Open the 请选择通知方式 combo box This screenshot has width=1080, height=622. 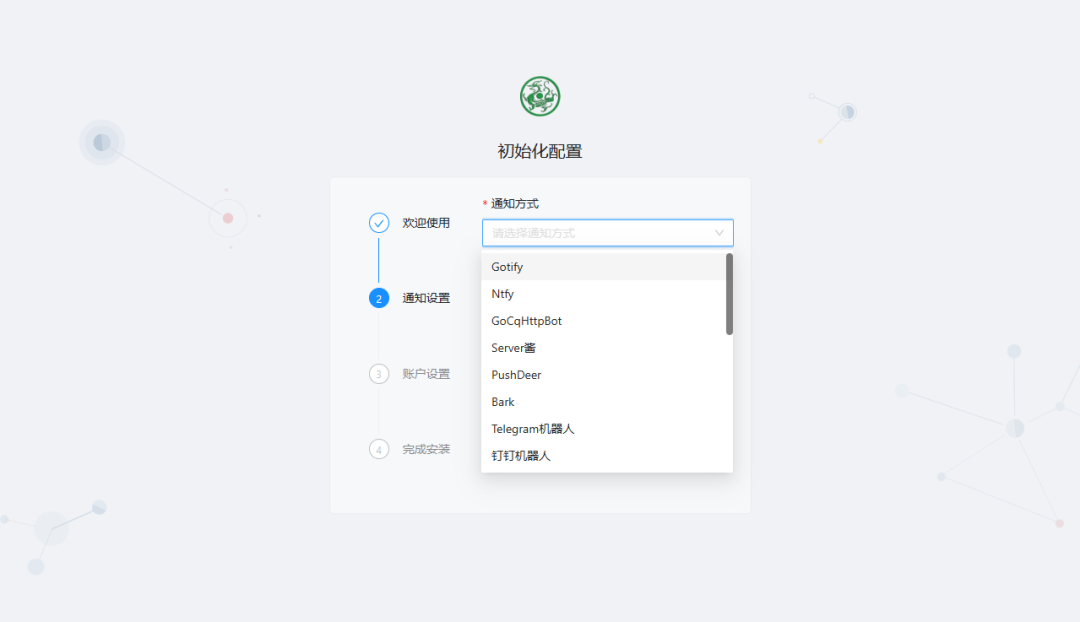(x=600, y=232)
